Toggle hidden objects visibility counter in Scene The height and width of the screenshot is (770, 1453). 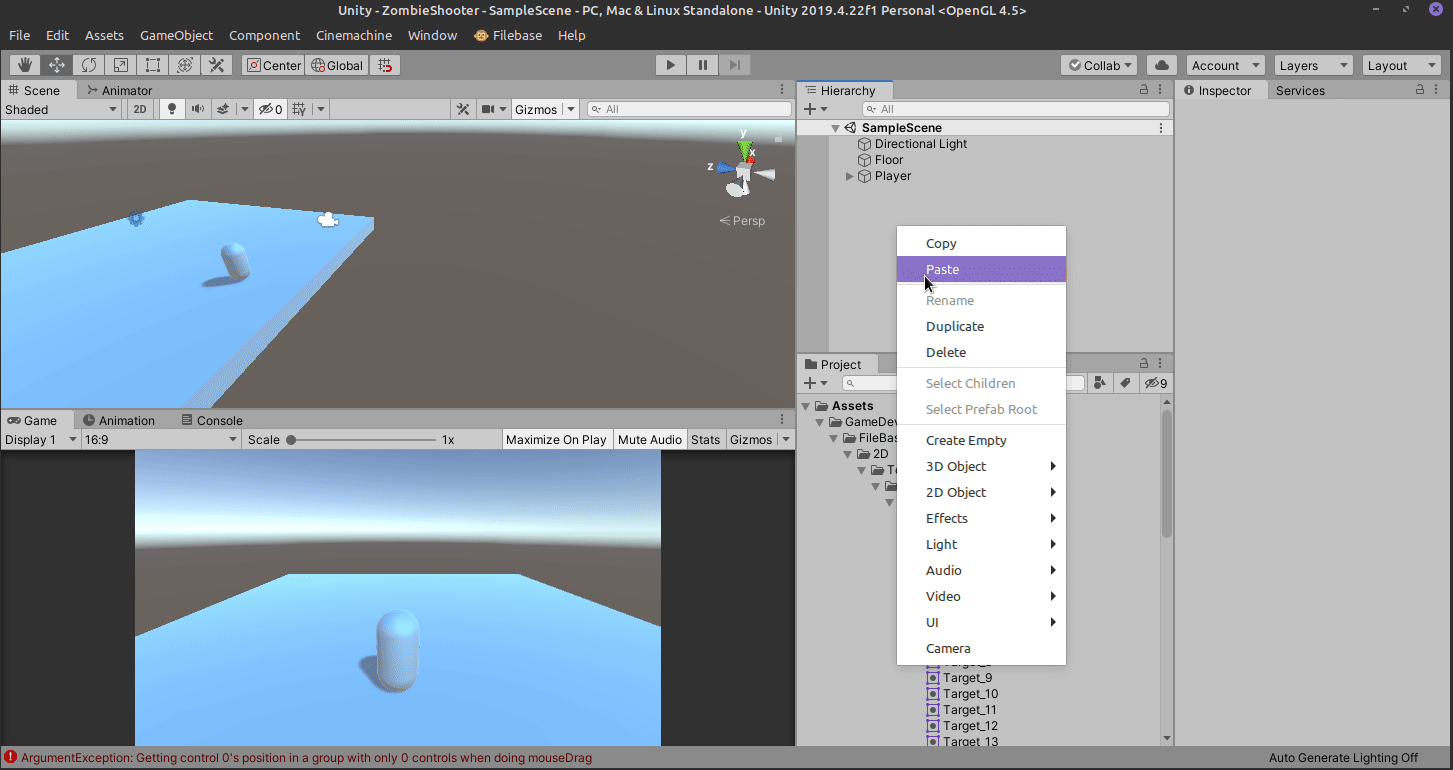tap(270, 109)
